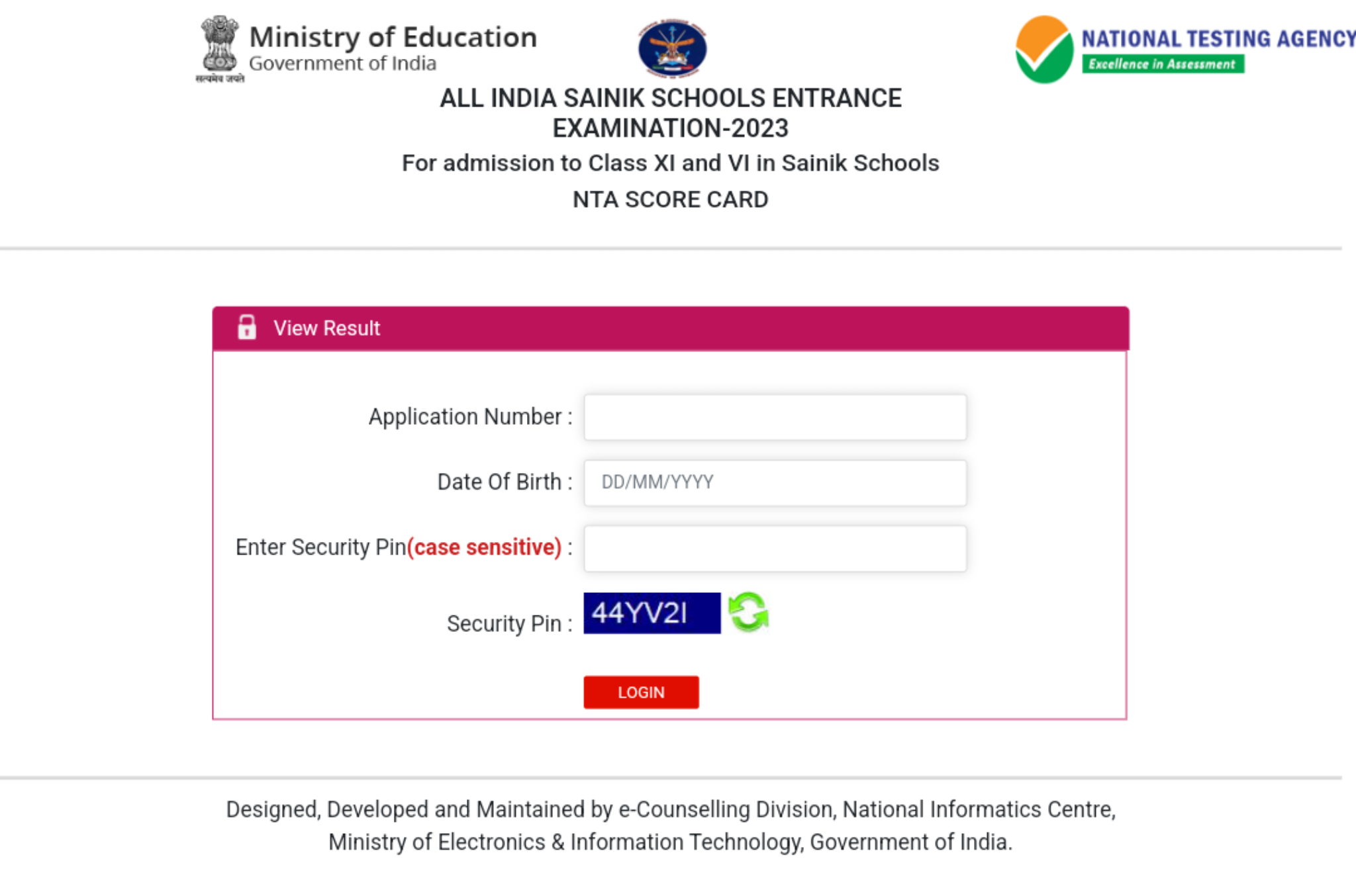Click the Government of India emblem
Viewport: 1356px width, 896px height.
point(220,48)
